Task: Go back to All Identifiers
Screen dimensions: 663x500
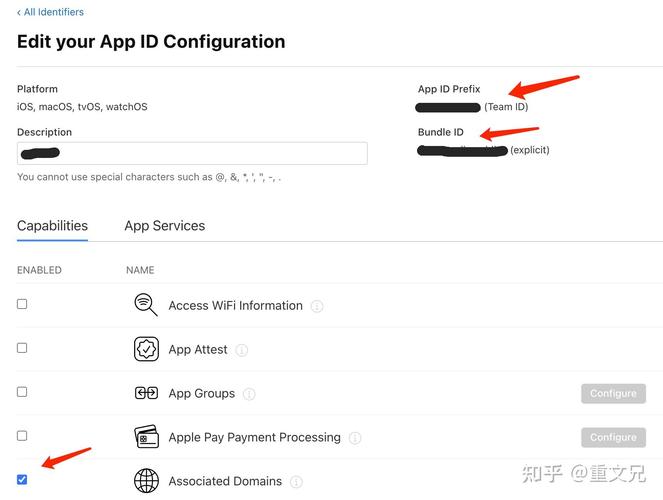Action: click(50, 12)
